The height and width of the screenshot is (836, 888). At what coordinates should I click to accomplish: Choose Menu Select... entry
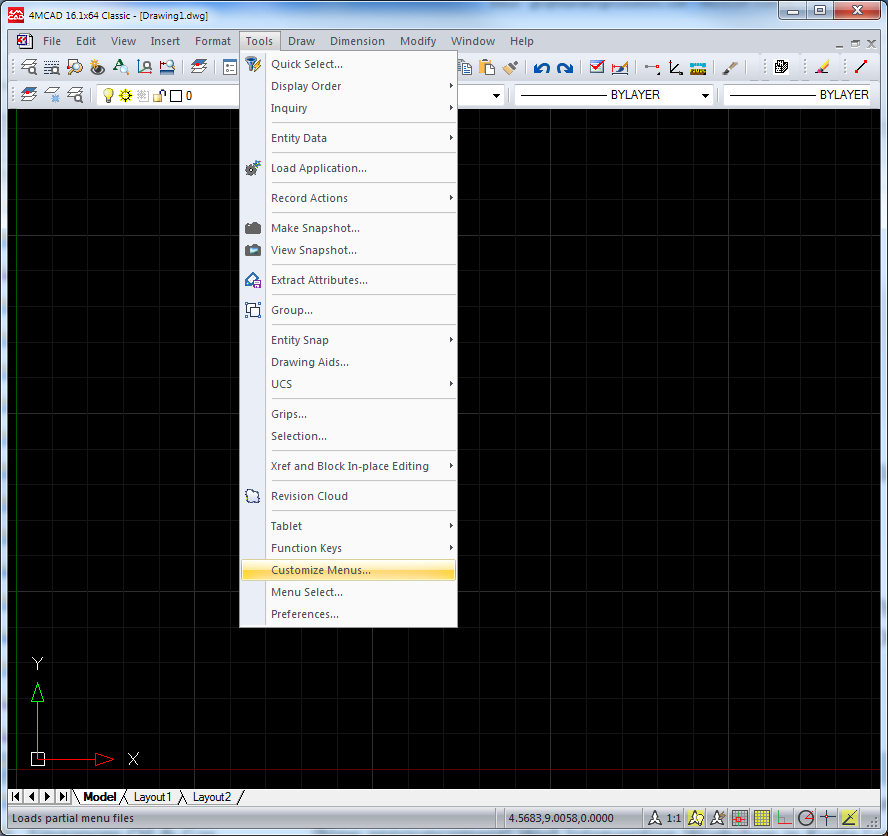pos(348,592)
